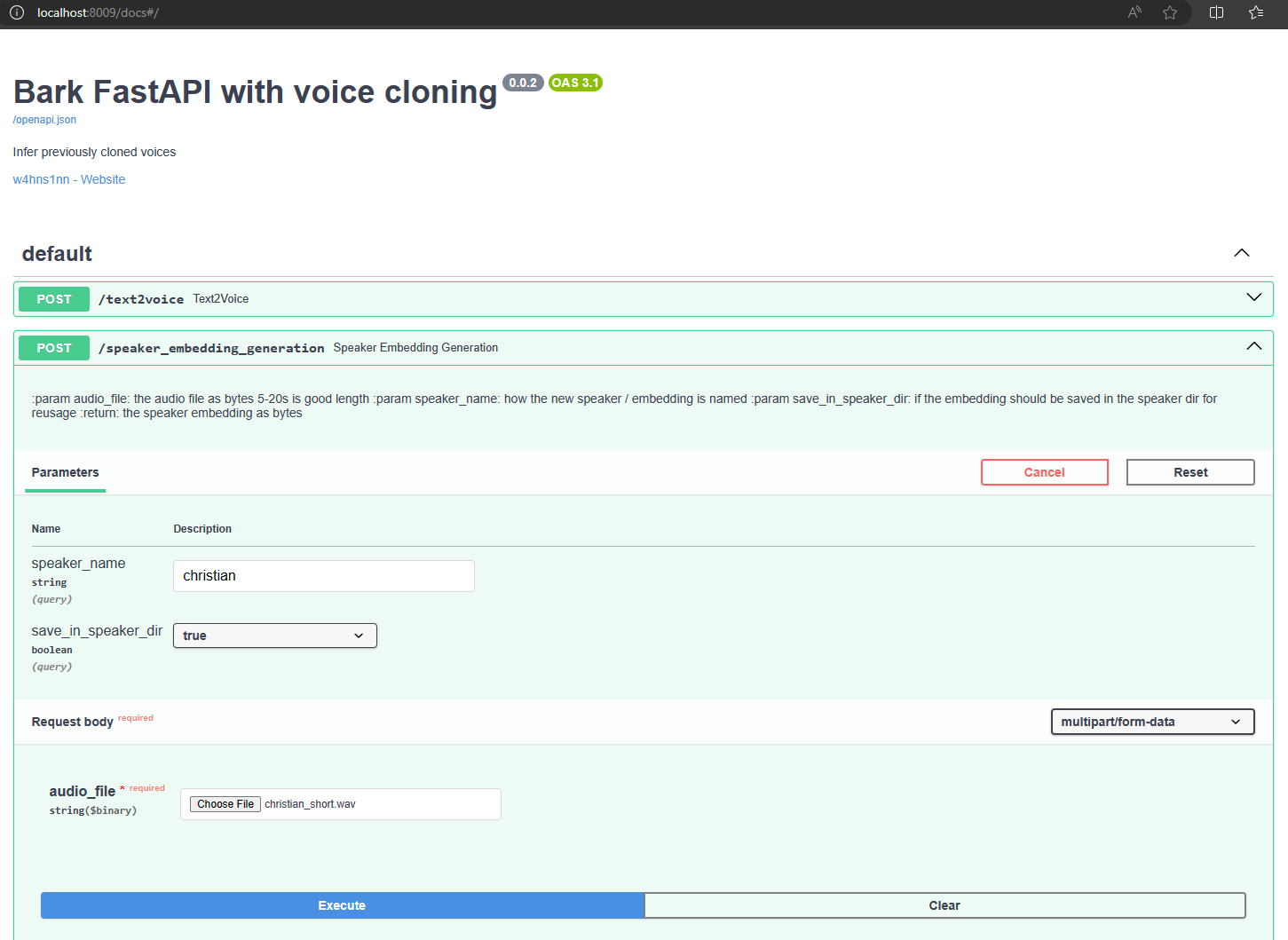1288x940 pixels.
Task: Click the POST badge of /text2voice
Action: click(x=54, y=299)
